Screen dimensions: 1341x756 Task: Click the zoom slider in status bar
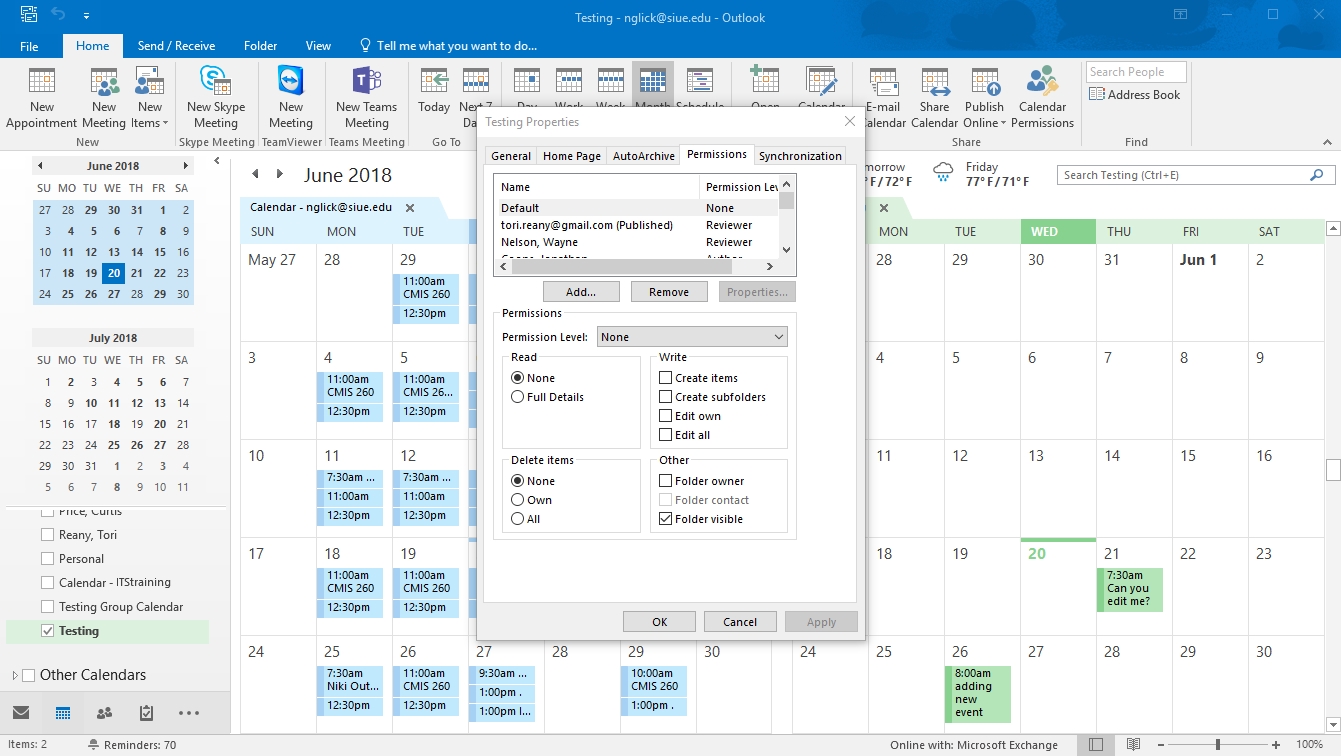pyautogui.click(x=1217, y=745)
